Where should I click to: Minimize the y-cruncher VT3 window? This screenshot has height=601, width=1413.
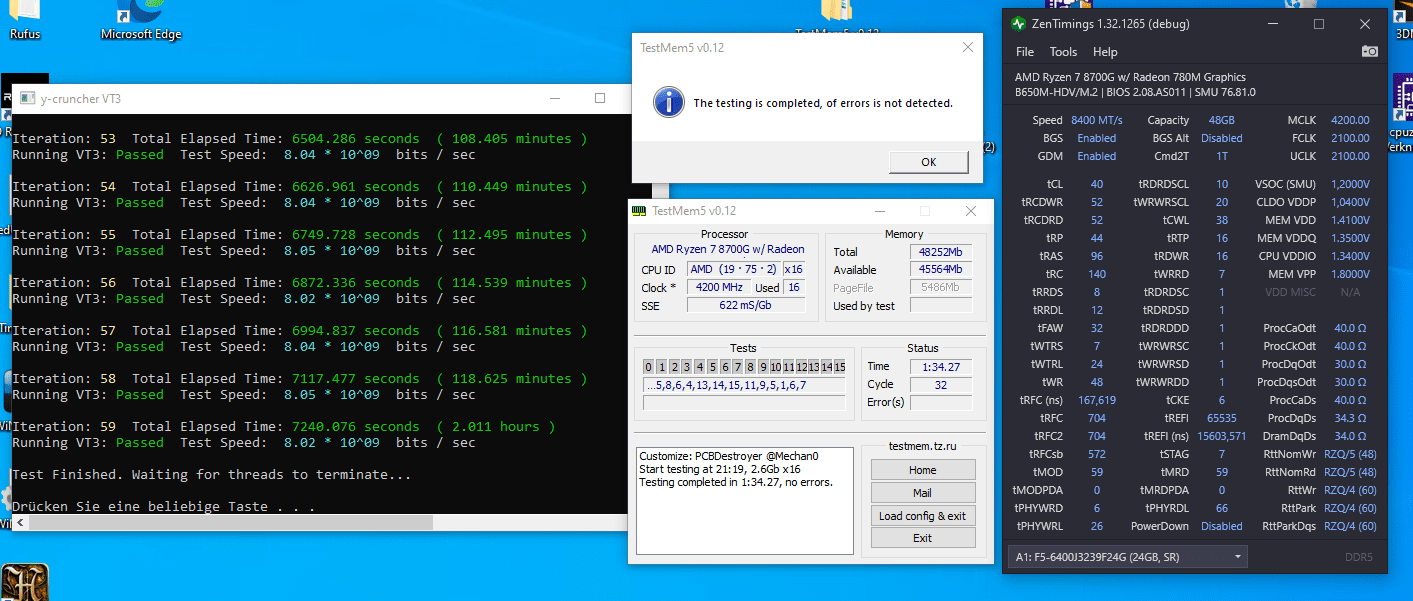pyautogui.click(x=555, y=98)
